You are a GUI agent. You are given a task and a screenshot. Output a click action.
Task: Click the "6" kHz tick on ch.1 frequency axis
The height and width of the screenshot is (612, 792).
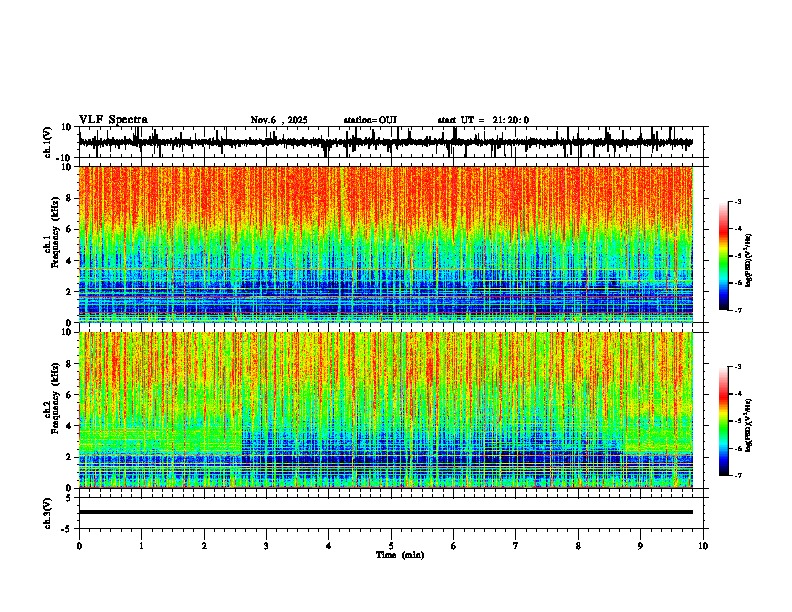coord(69,229)
